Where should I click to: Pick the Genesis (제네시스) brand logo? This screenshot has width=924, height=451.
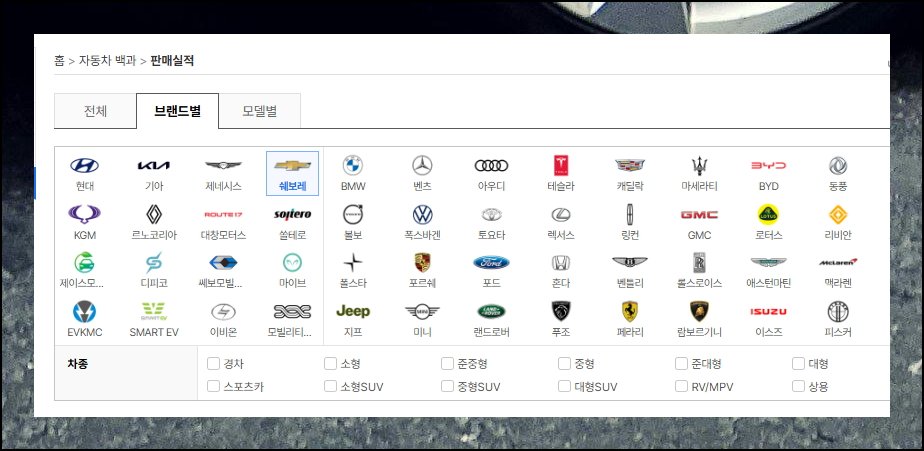[x=223, y=166]
